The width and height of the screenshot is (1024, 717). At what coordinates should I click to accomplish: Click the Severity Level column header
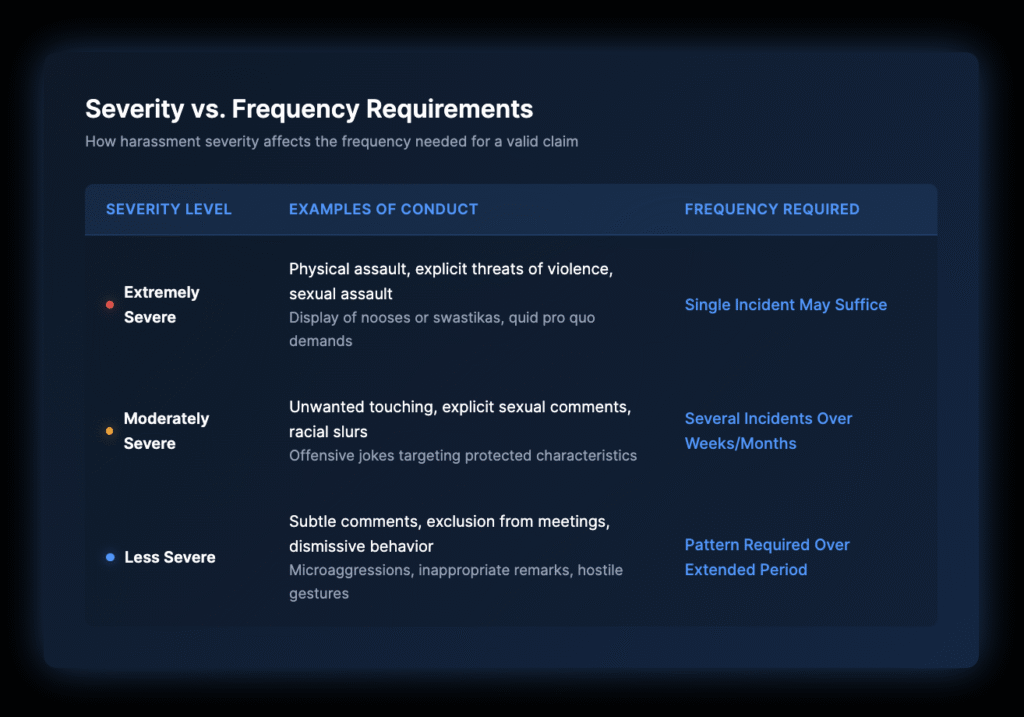tap(169, 210)
